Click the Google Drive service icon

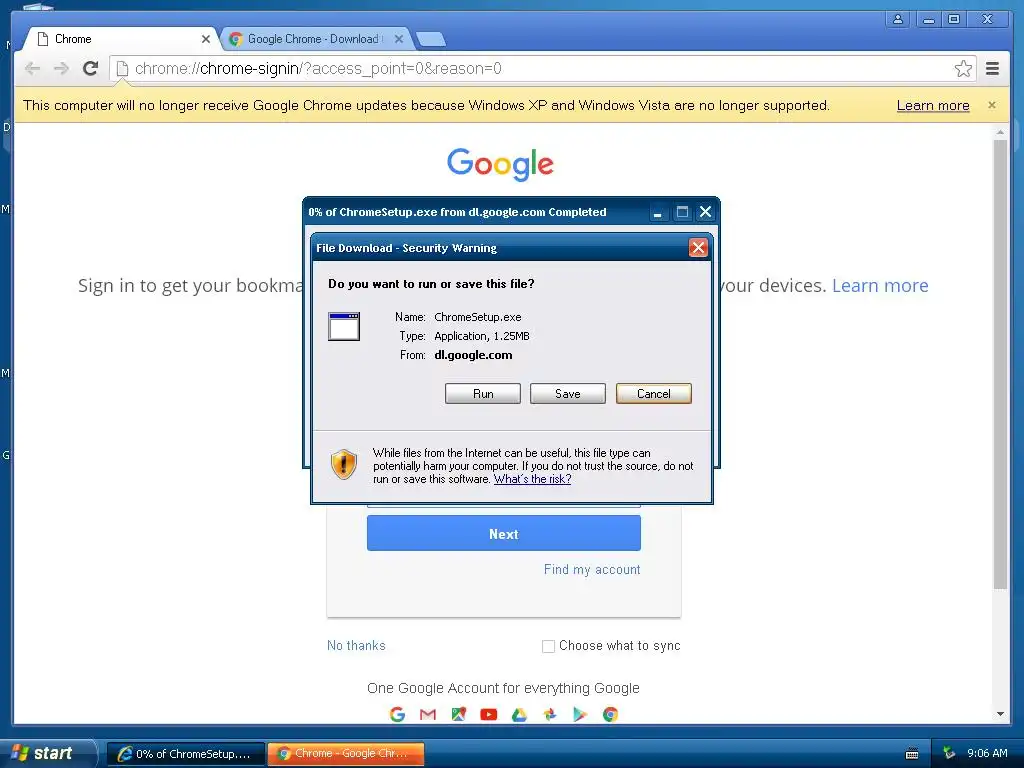519,714
